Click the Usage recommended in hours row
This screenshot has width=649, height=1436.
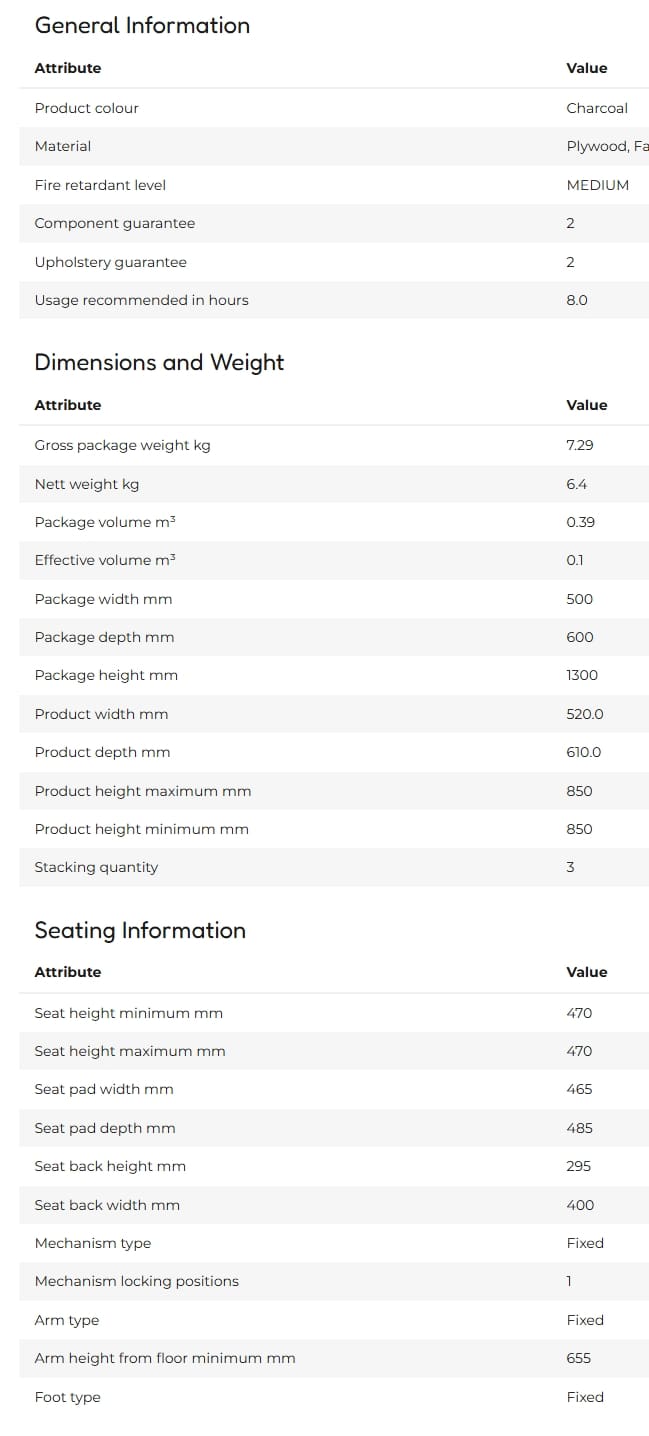point(334,300)
